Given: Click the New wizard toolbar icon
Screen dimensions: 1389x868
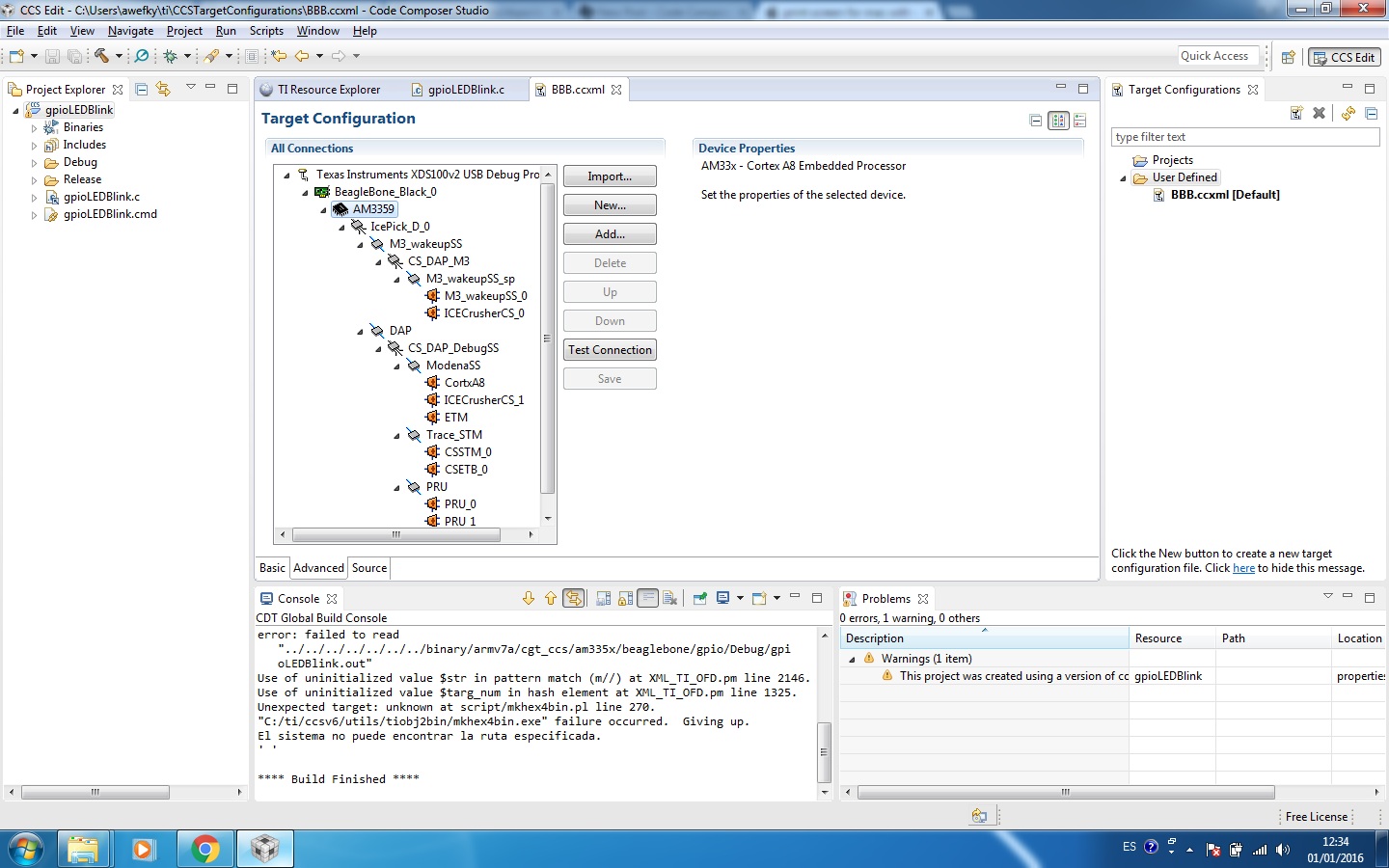Looking at the screenshot, I should click(x=16, y=56).
